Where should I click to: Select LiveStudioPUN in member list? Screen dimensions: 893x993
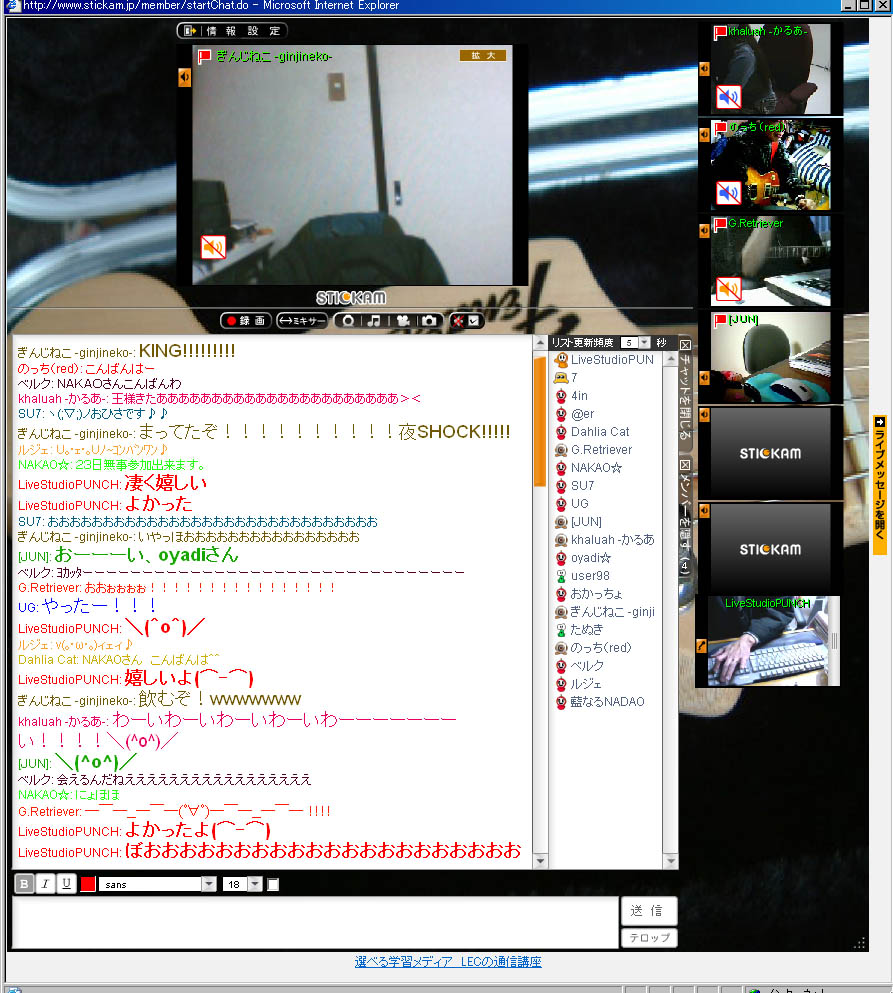604,360
